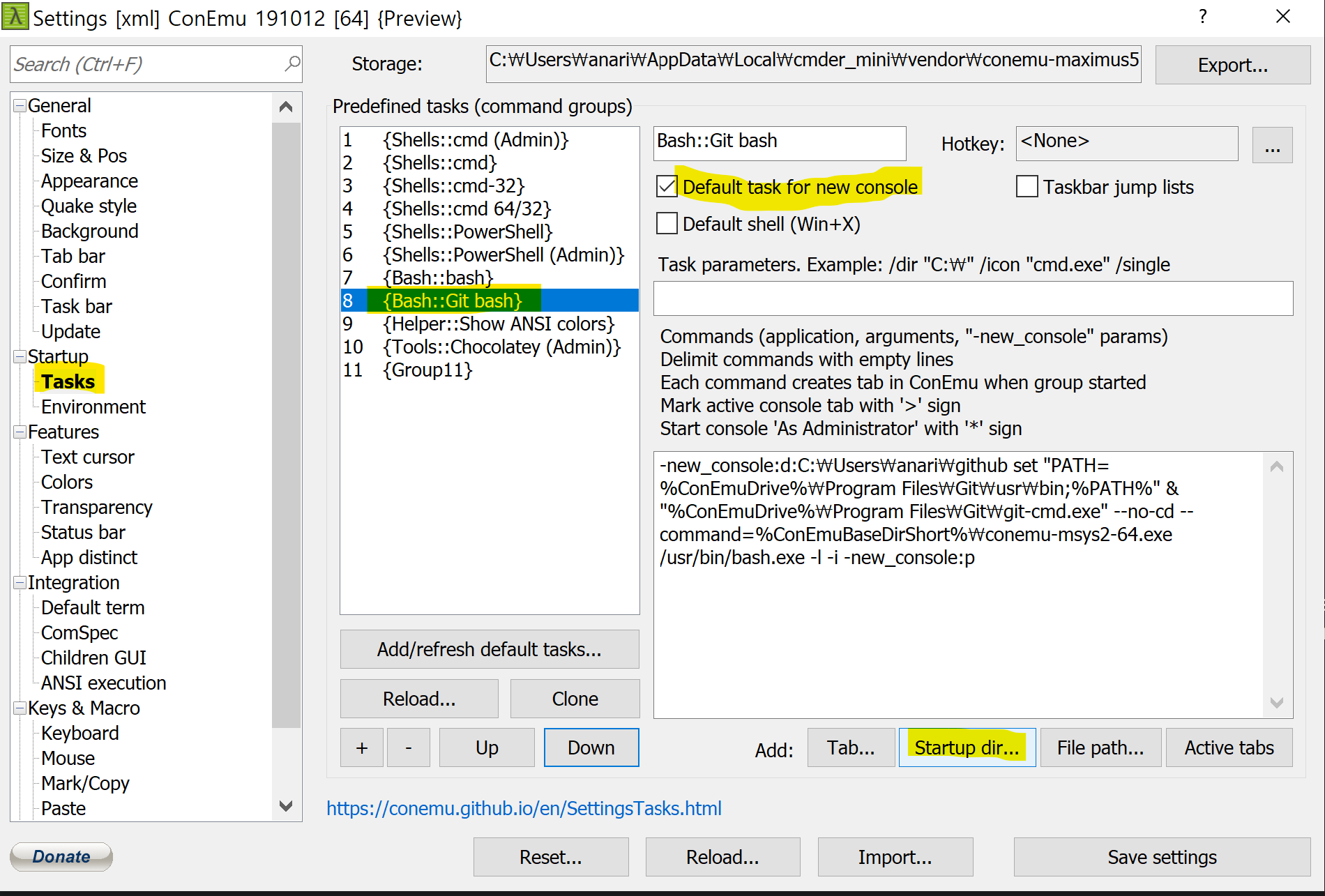Screen dimensions: 1325x896
Task: Click the Task parameters input field
Action: pos(973,298)
